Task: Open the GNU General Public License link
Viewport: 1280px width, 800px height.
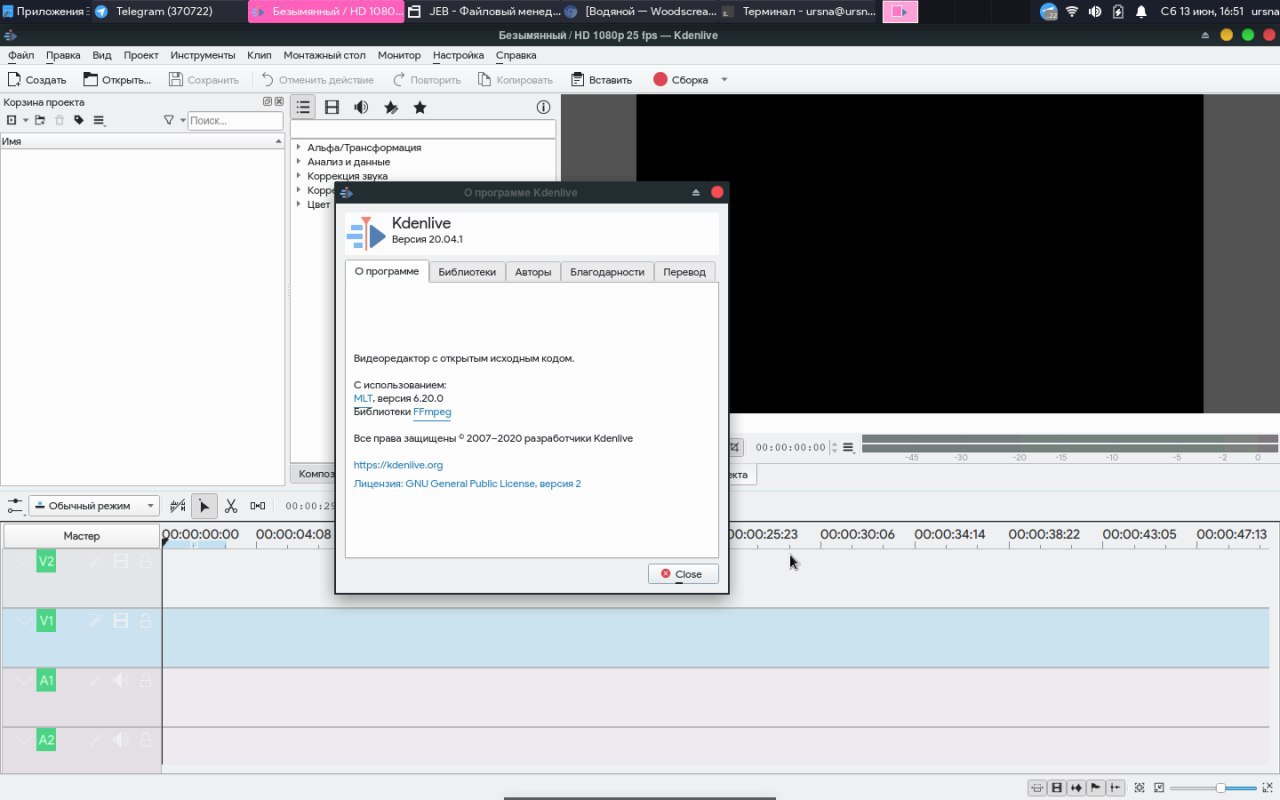Action: (467, 484)
